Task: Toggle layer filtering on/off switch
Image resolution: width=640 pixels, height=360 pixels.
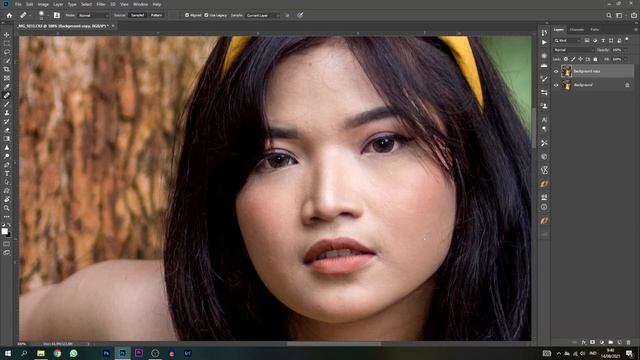Action: coord(627,39)
